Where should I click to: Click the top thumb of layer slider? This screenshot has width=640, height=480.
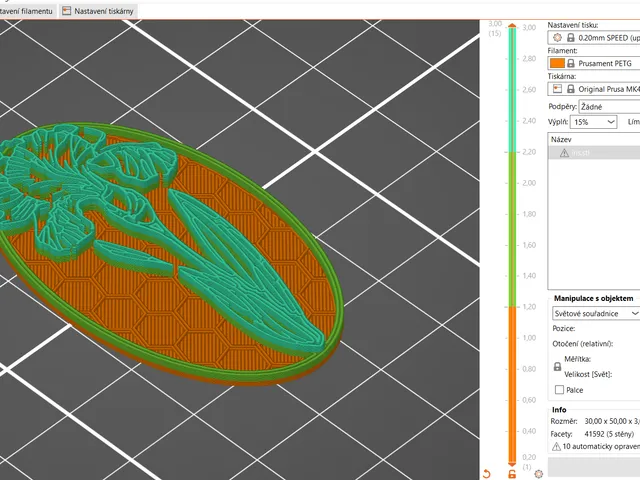512,26
